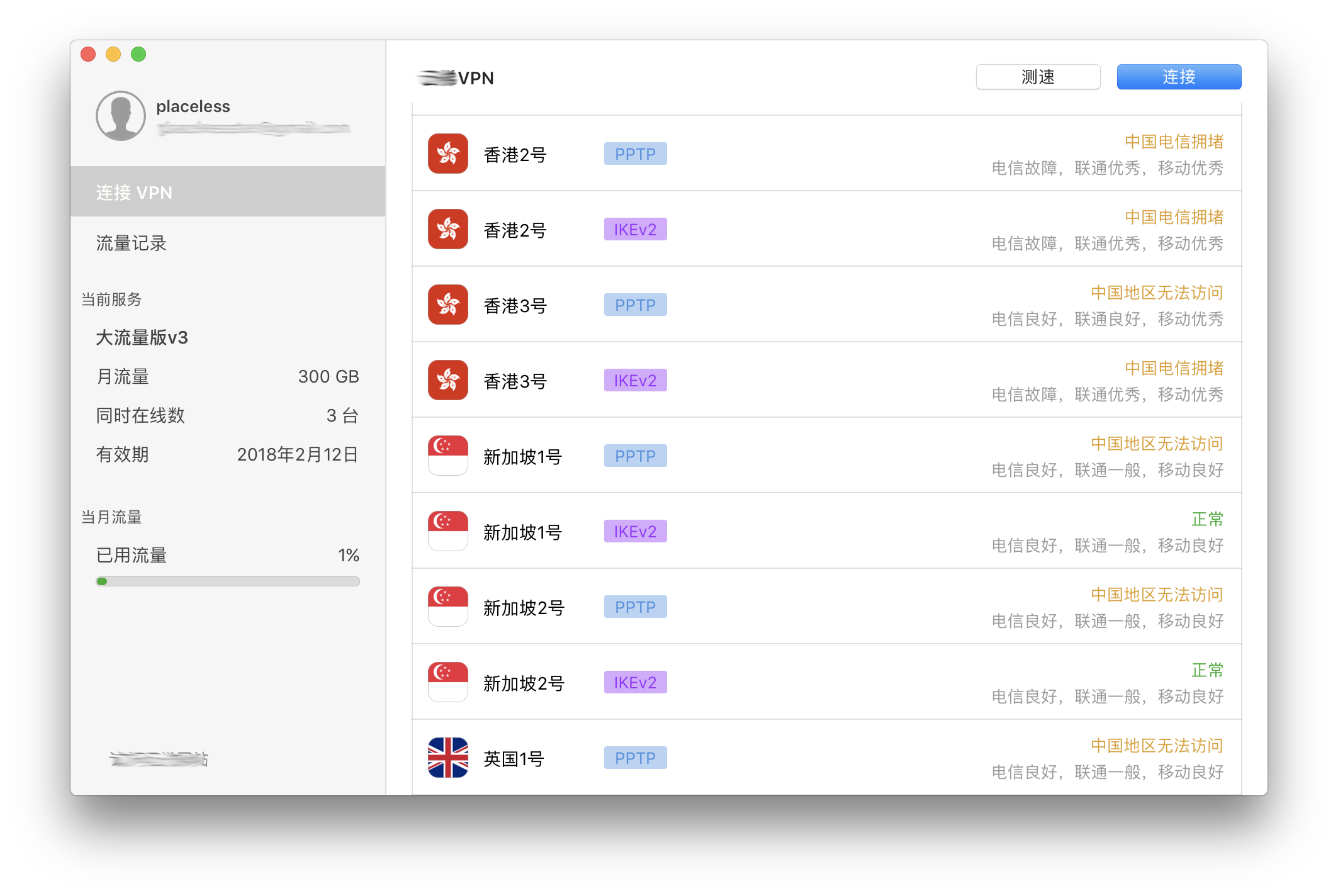The height and width of the screenshot is (896, 1338).
Task: Click Singapore flag of 新加坡1号 PPTP row
Action: [447, 456]
